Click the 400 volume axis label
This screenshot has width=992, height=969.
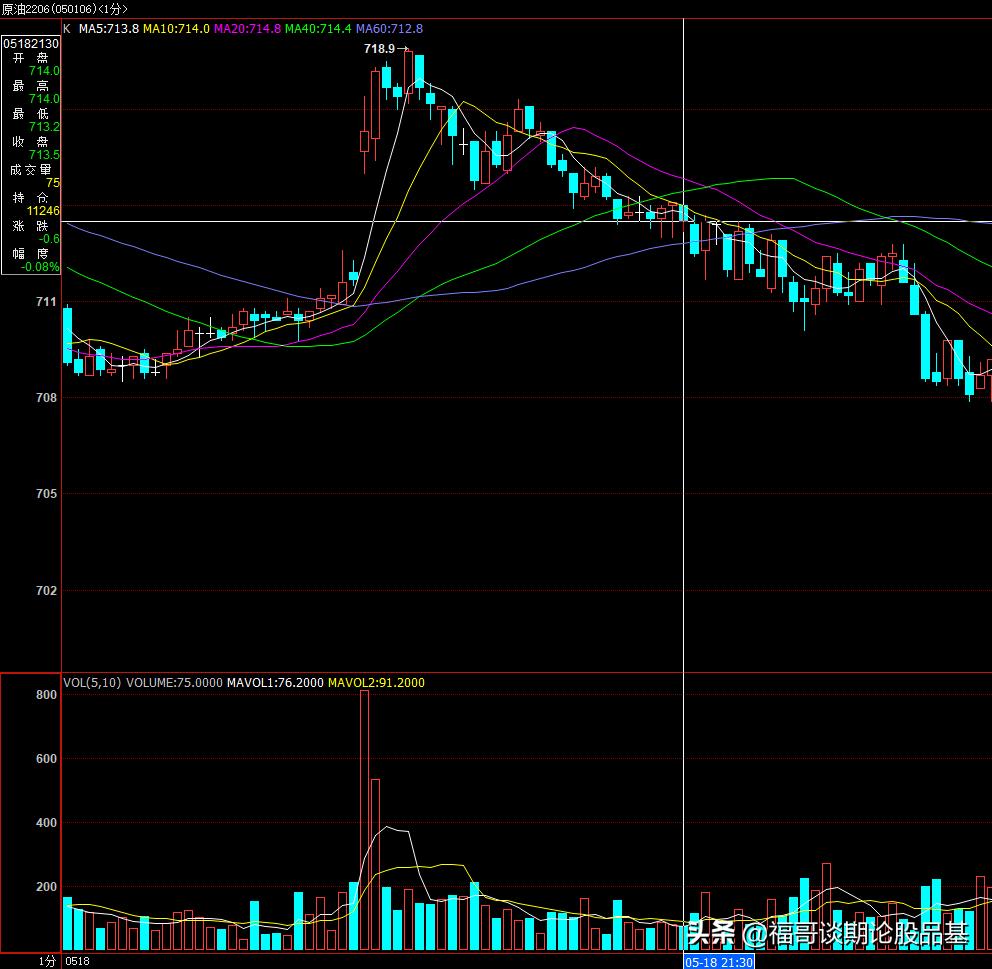pos(46,823)
